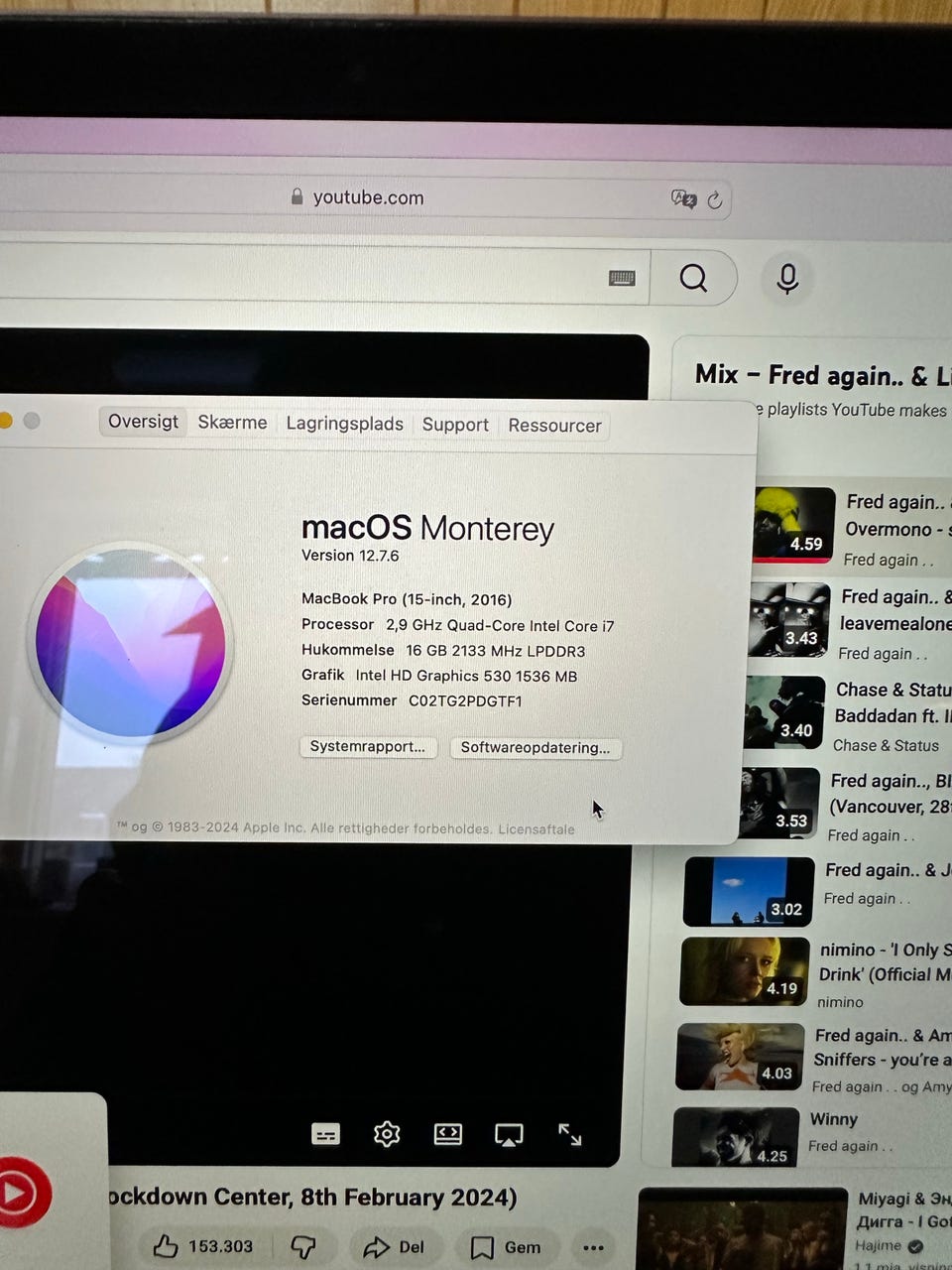
Task: Open the 4.59 Overmono video thumbnail
Action: pos(793,525)
